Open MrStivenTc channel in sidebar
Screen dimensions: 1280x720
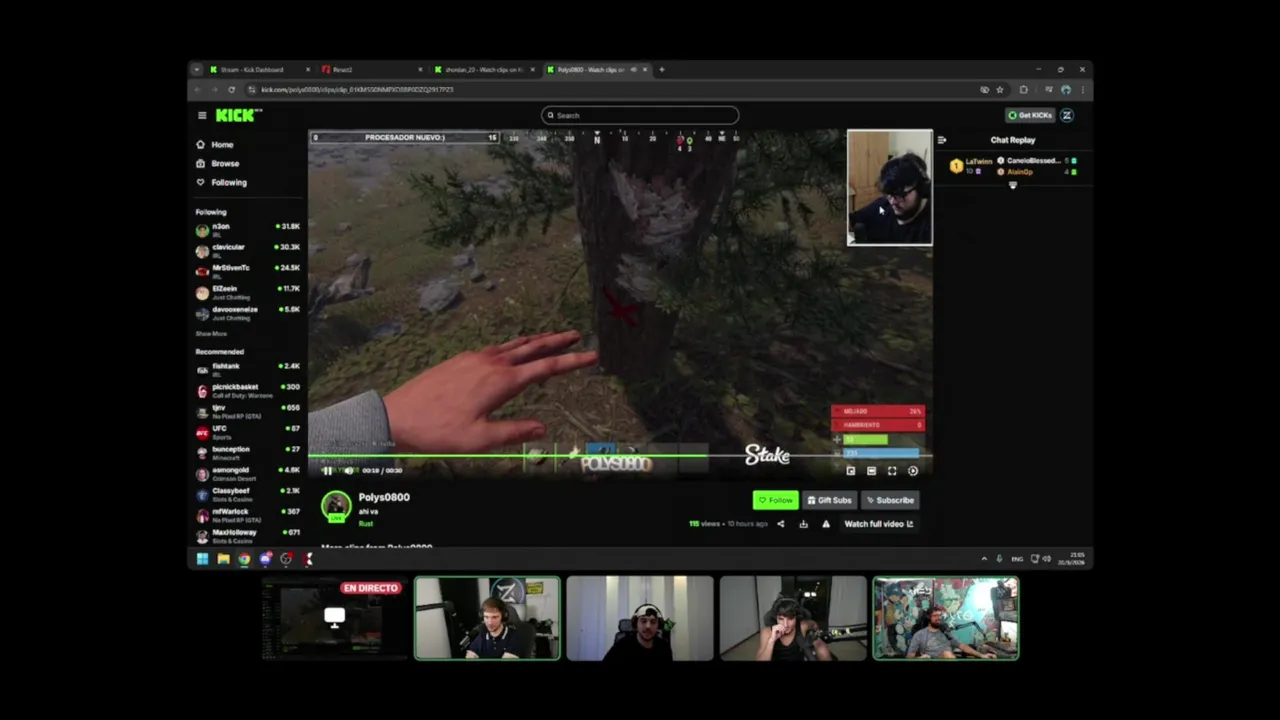tap(248, 271)
